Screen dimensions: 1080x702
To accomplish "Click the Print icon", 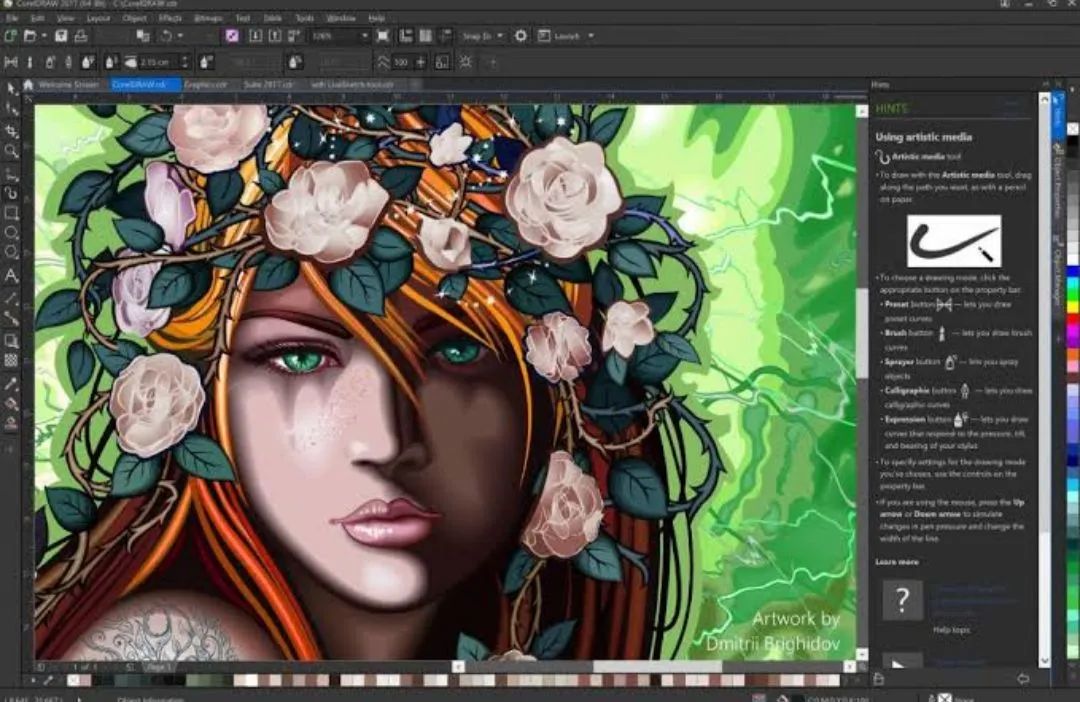I will point(81,36).
